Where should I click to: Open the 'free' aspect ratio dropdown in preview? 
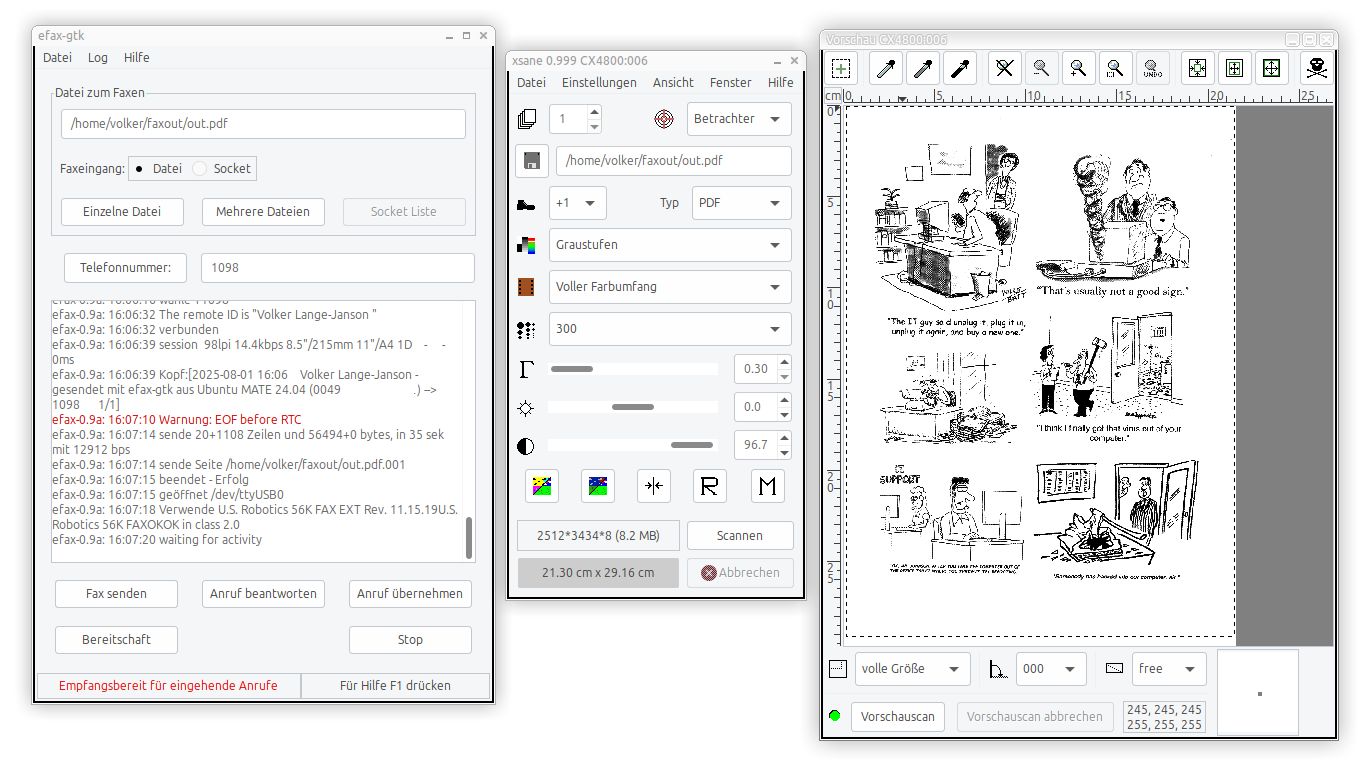1169,669
